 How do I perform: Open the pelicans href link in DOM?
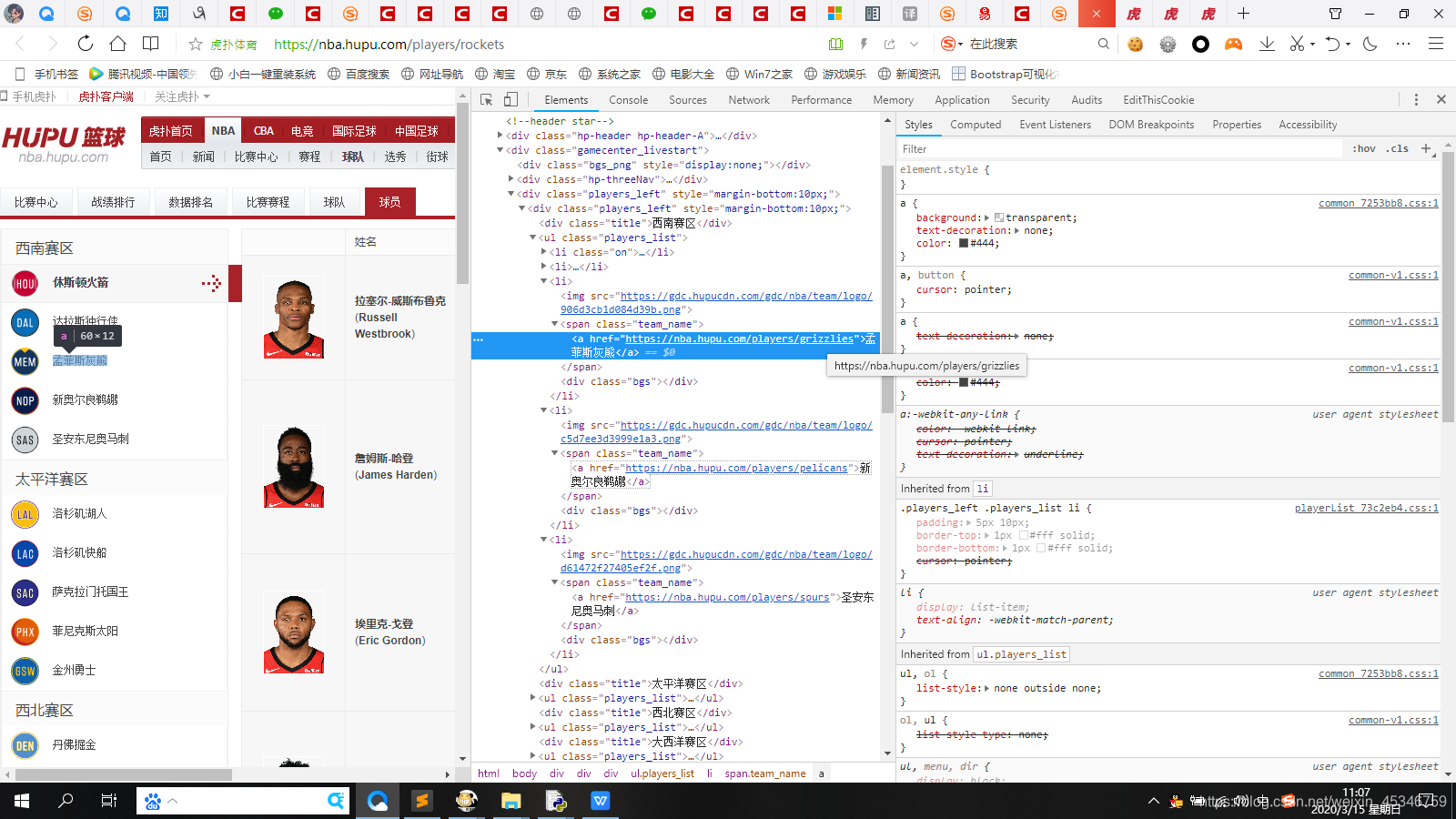click(x=736, y=468)
